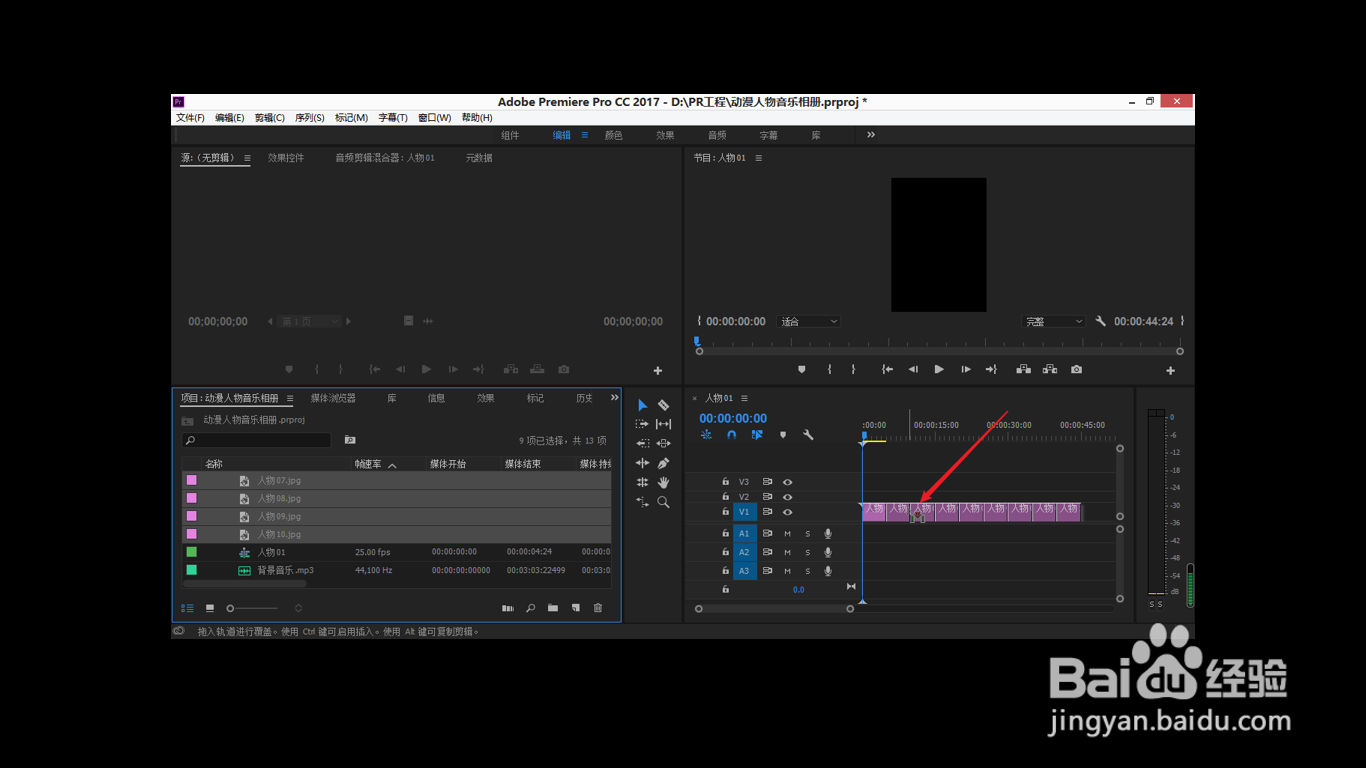Add marker in the timeline panel
The width and height of the screenshot is (1366, 768).
click(x=783, y=435)
